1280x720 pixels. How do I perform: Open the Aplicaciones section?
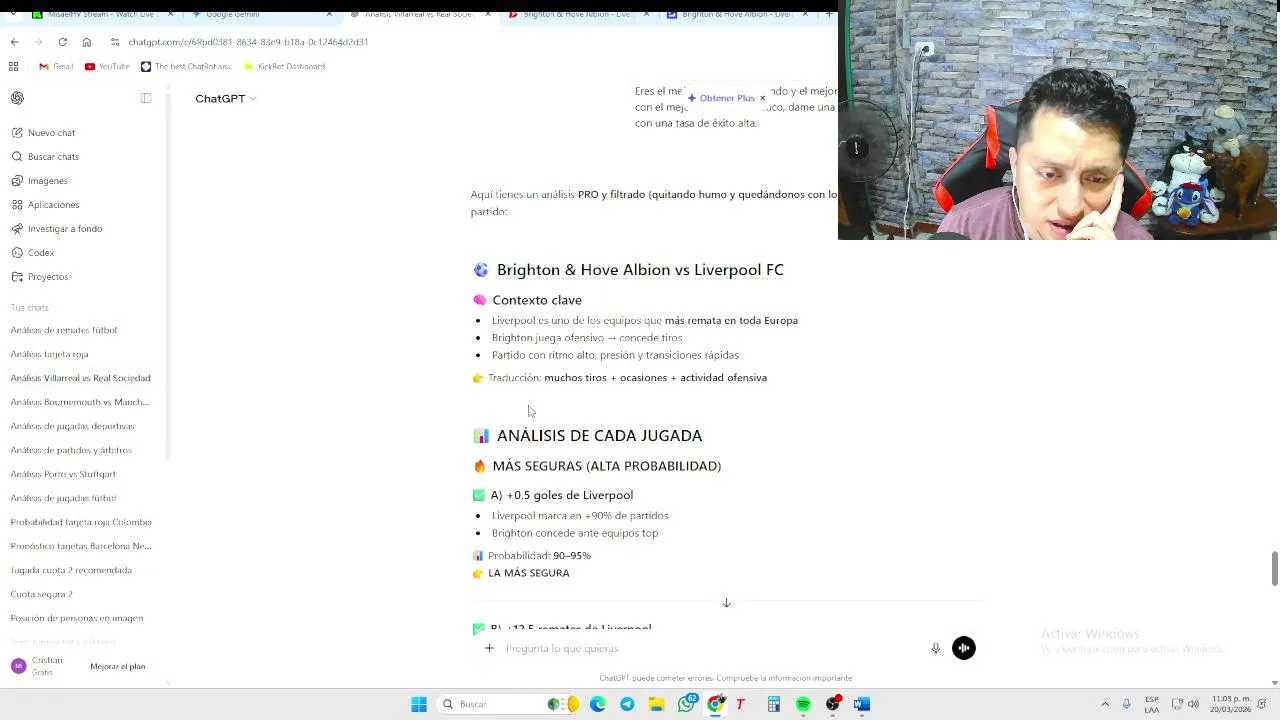[x=53, y=205]
